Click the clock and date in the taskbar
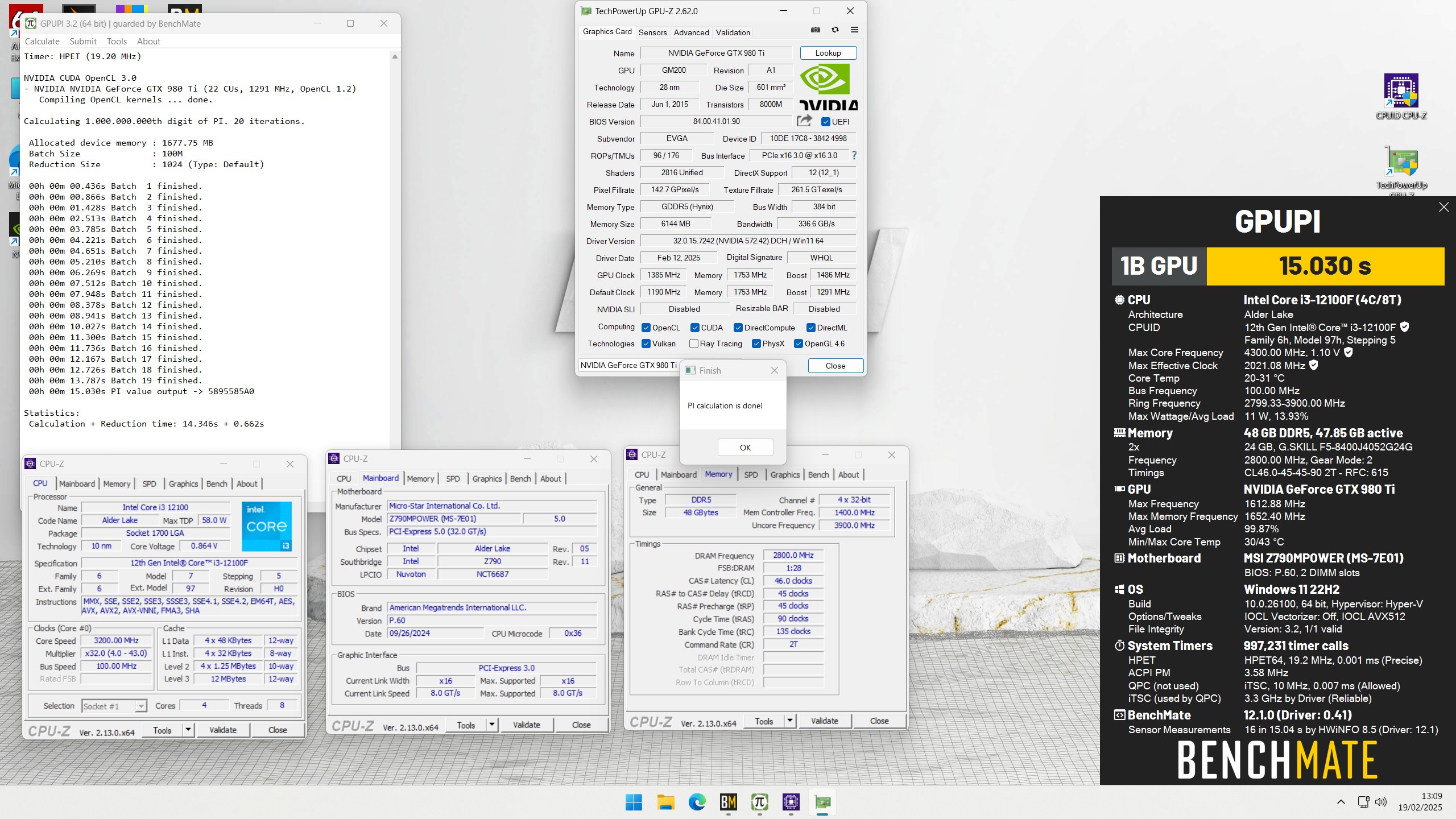The image size is (1456, 819). (1421, 802)
